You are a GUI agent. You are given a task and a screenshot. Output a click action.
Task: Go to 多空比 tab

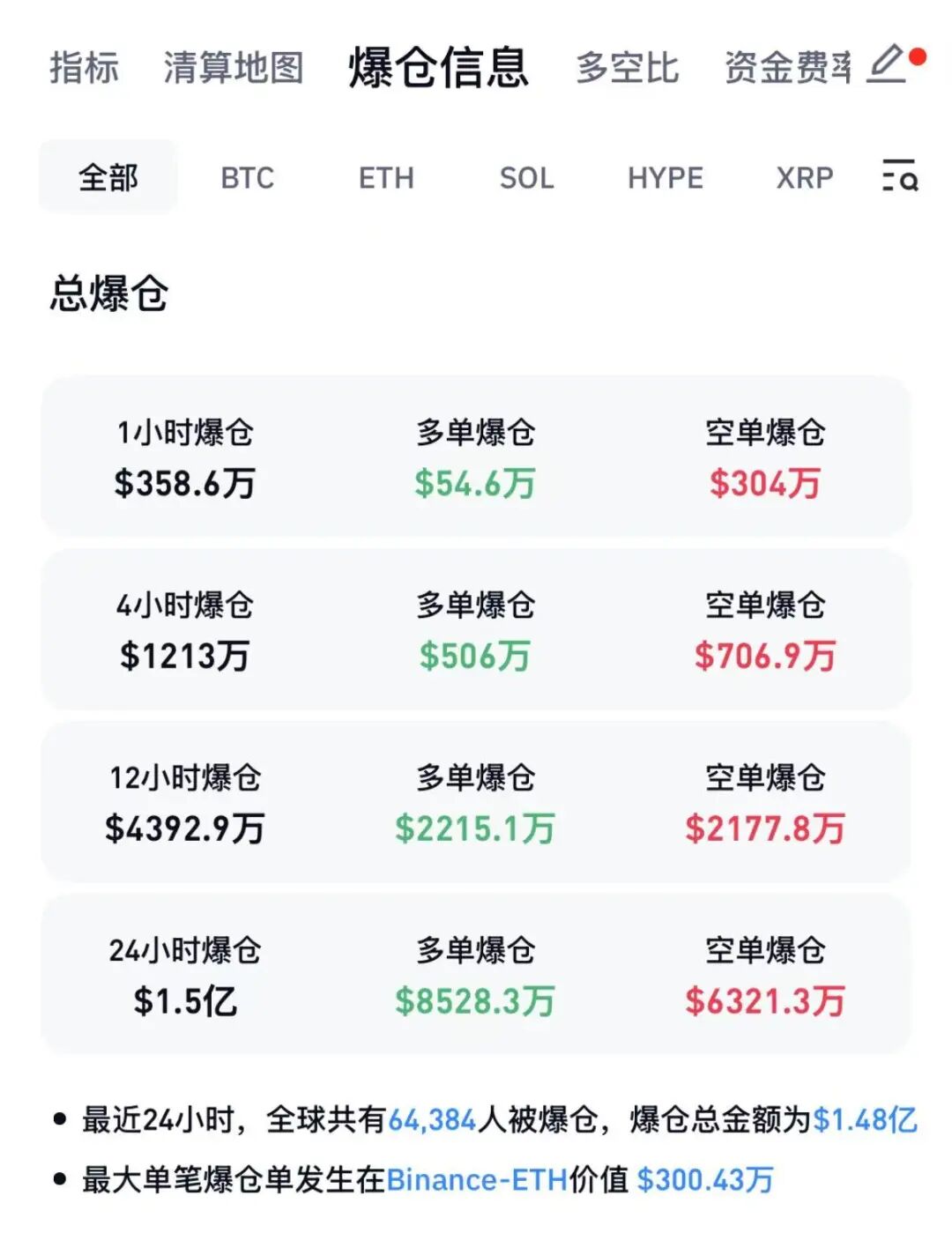tap(628, 68)
